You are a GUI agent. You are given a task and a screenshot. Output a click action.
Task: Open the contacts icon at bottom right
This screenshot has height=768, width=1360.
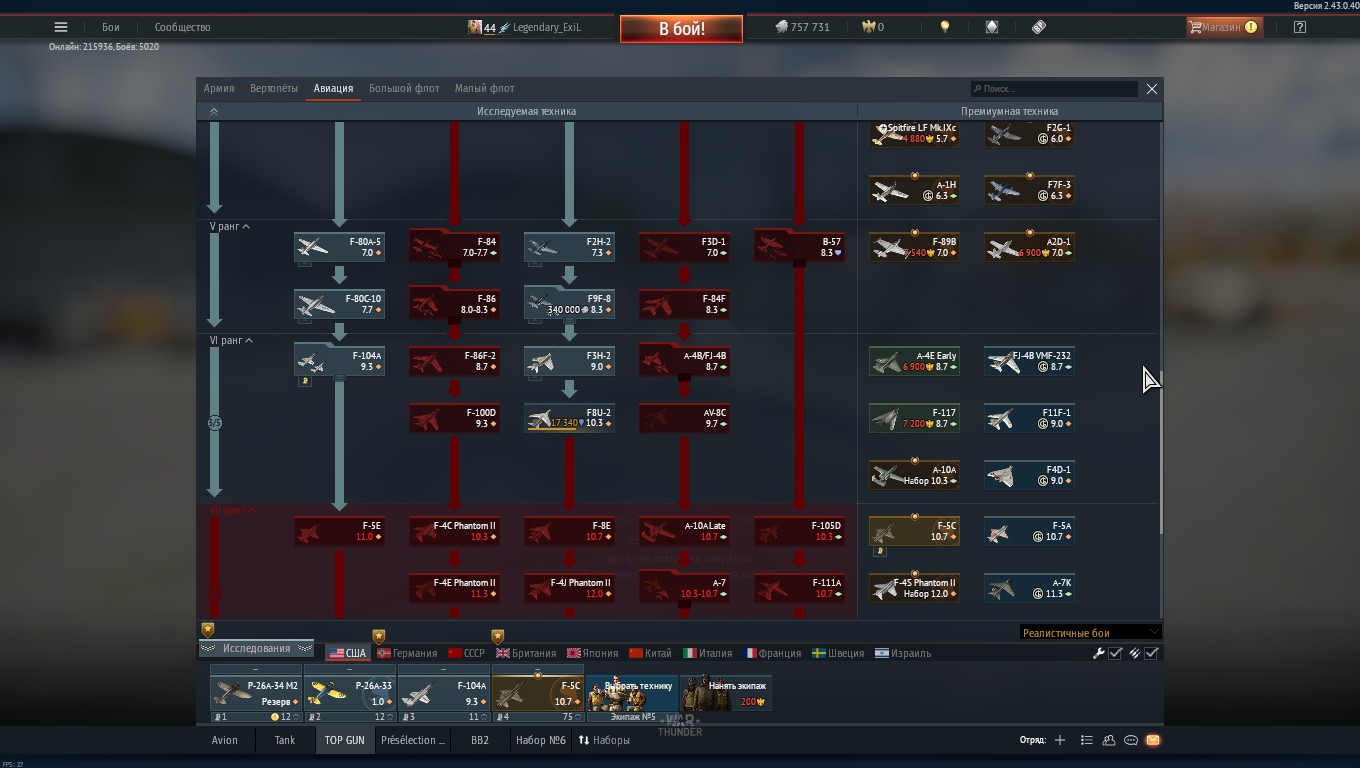pos(1109,740)
